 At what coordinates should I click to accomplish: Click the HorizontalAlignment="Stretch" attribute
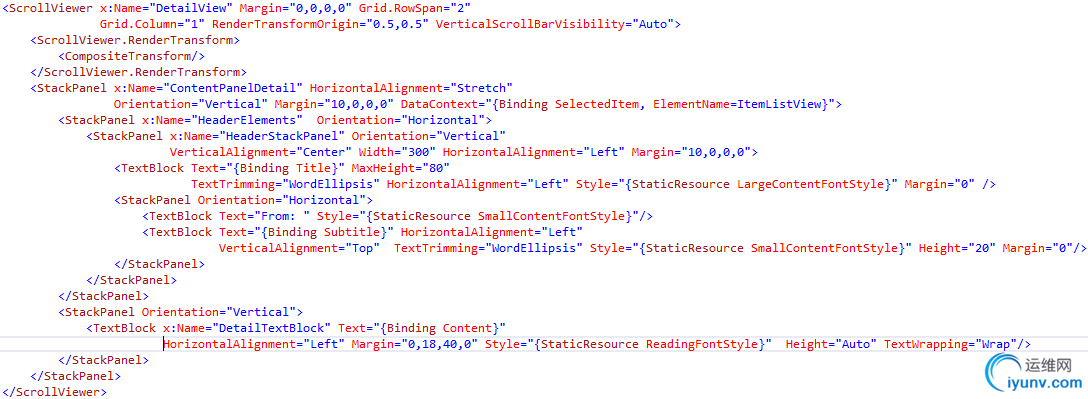pos(411,87)
